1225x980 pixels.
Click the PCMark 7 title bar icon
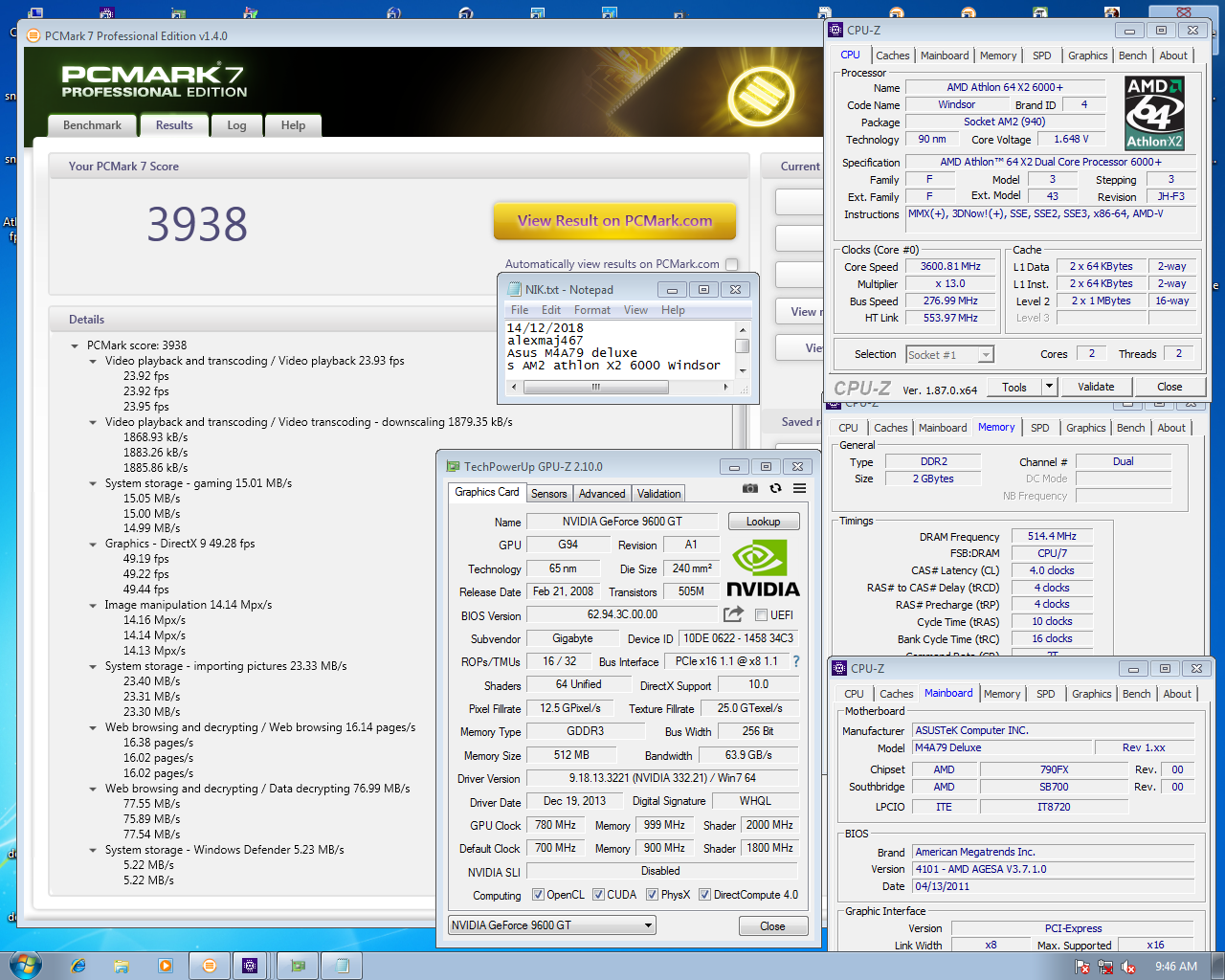pyautogui.click(x=34, y=35)
